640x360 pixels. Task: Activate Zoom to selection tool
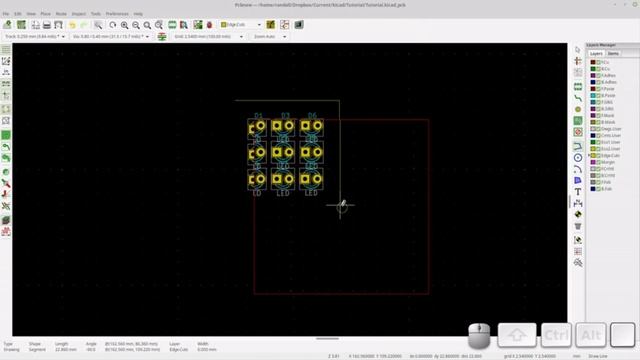pos(158,25)
